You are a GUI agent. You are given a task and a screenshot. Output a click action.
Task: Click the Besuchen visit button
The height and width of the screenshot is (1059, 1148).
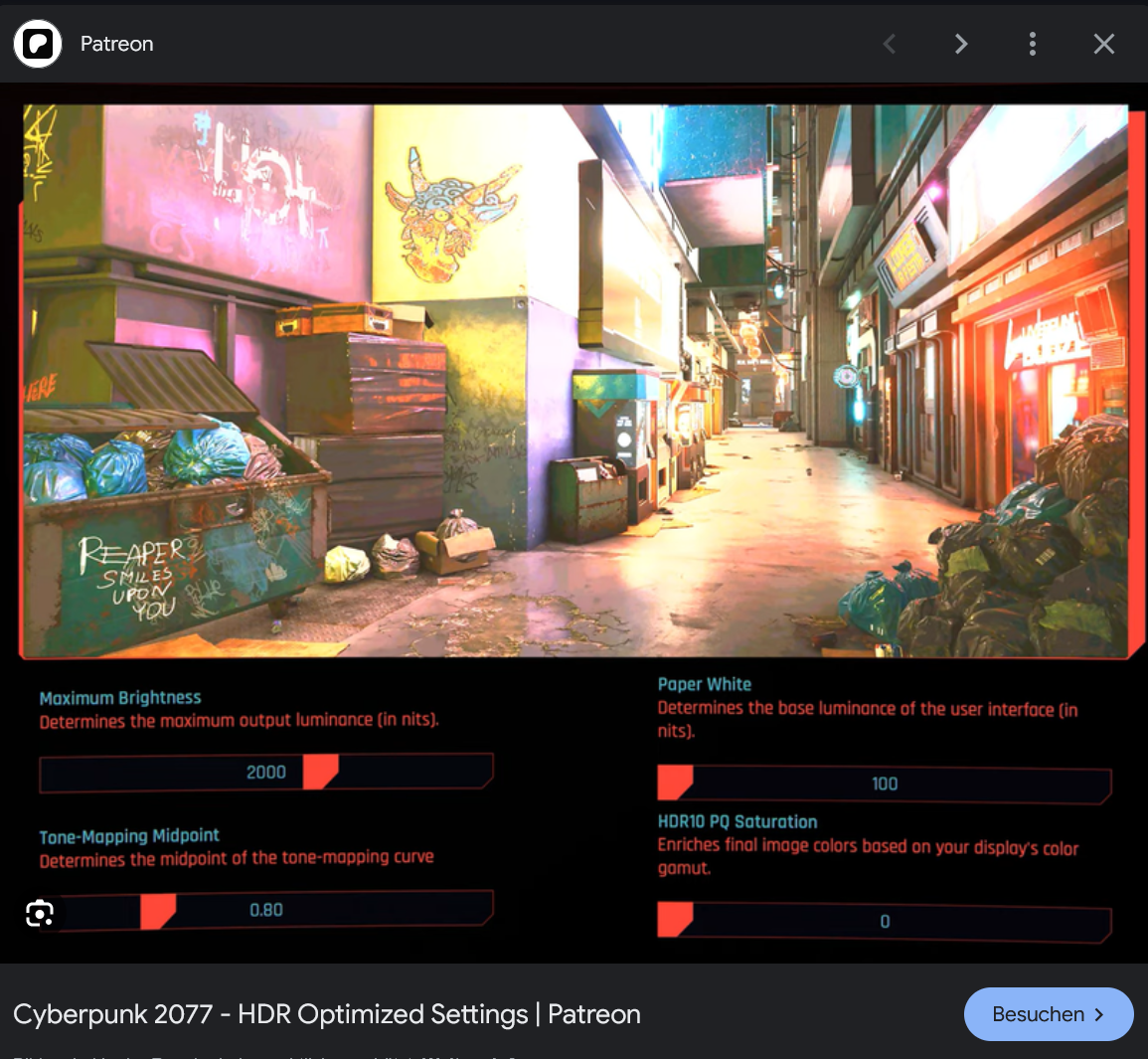1049,1014
